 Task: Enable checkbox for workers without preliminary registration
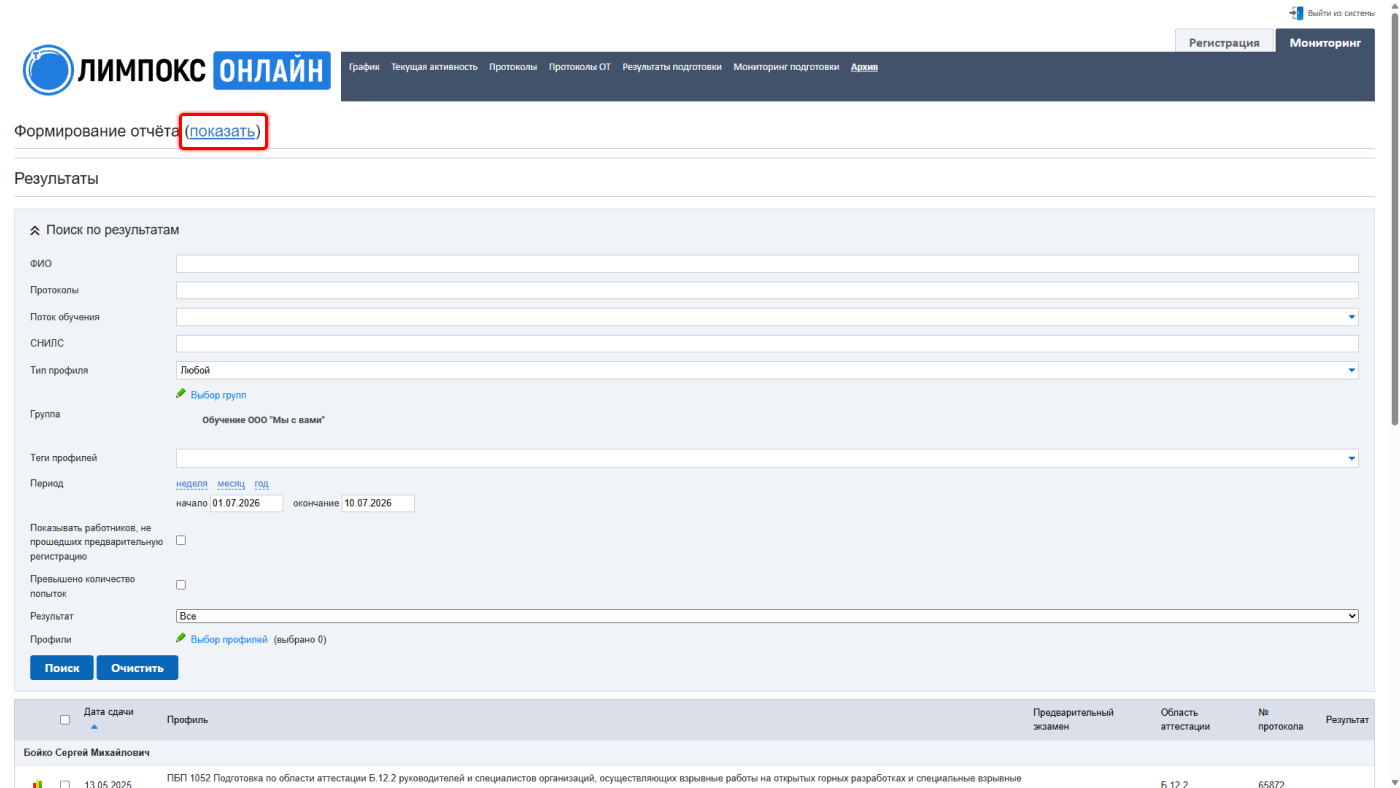point(181,540)
